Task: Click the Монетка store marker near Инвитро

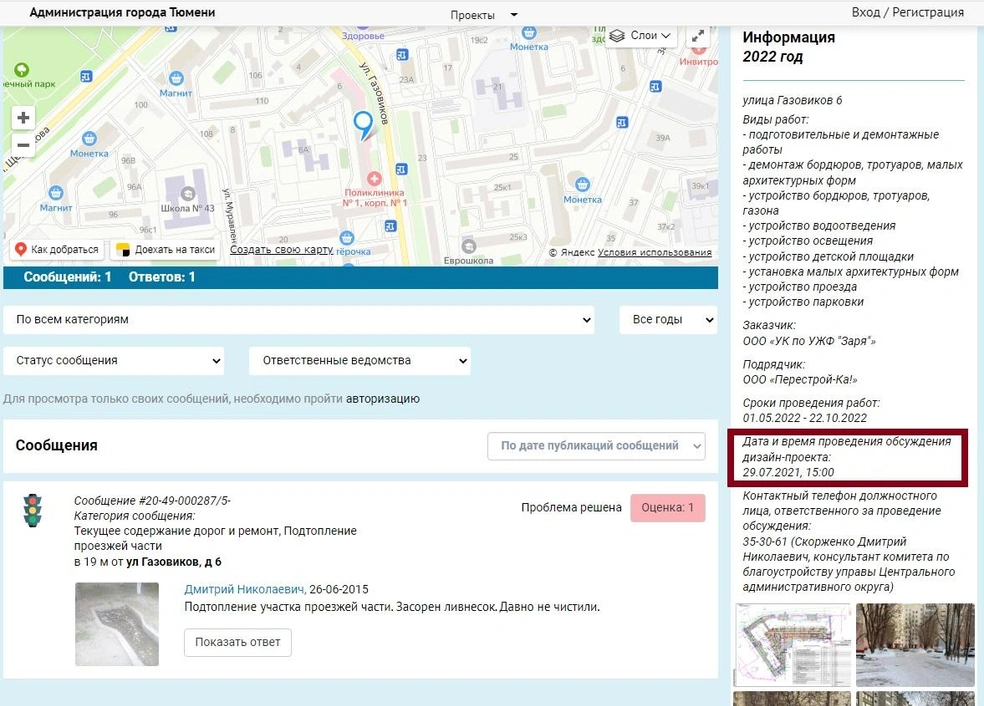Action: click(529, 33)
